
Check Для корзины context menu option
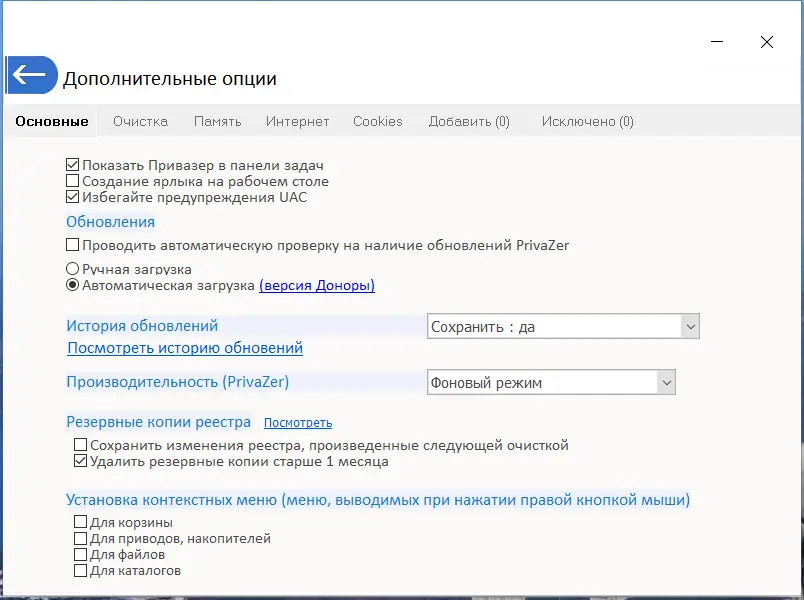(x=79, y=521)
